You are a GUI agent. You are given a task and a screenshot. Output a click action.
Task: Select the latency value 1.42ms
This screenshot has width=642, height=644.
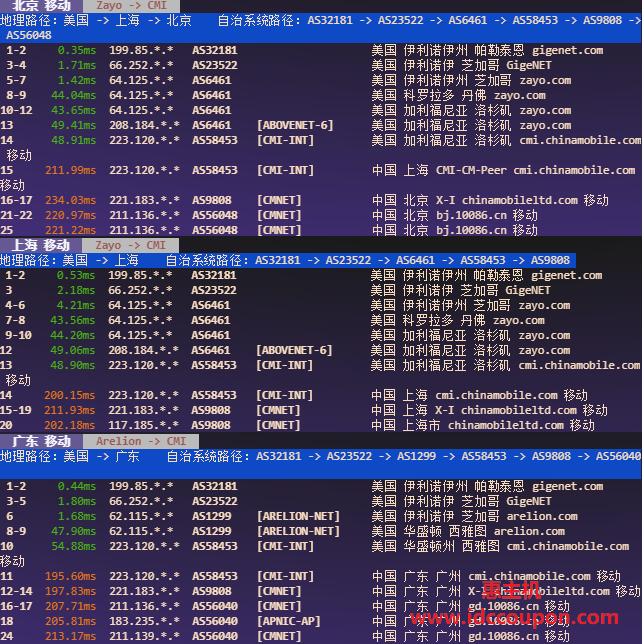pyautogui.click(x=77, y=80)
